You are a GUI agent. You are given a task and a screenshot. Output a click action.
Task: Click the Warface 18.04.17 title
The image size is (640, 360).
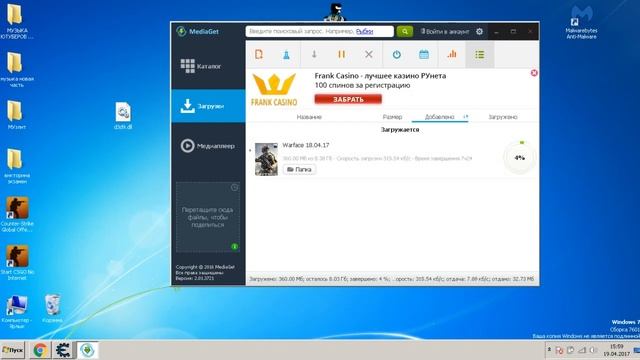pyautogui.click(x=306, y=145)
